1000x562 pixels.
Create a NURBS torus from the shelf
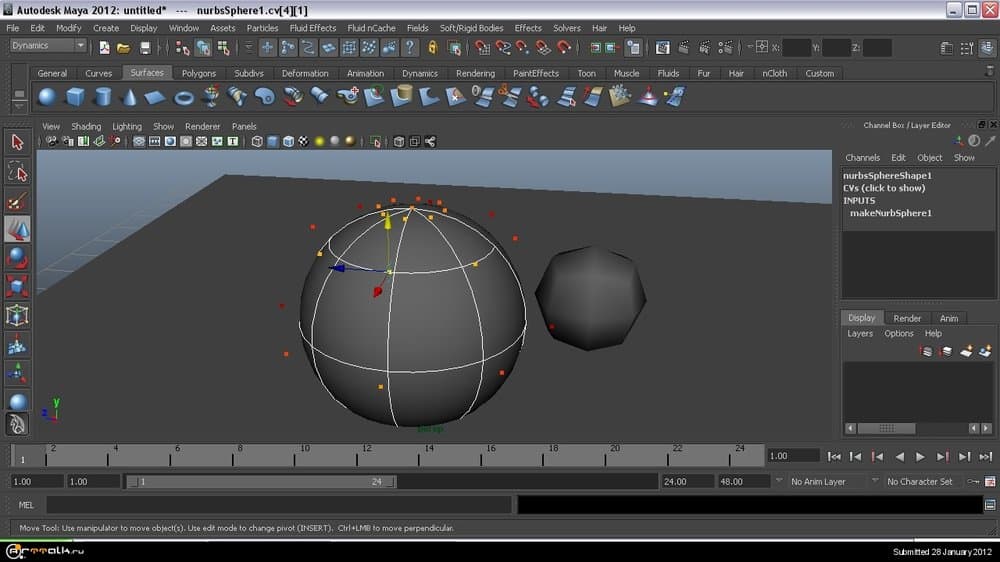[x=183, y=97]
